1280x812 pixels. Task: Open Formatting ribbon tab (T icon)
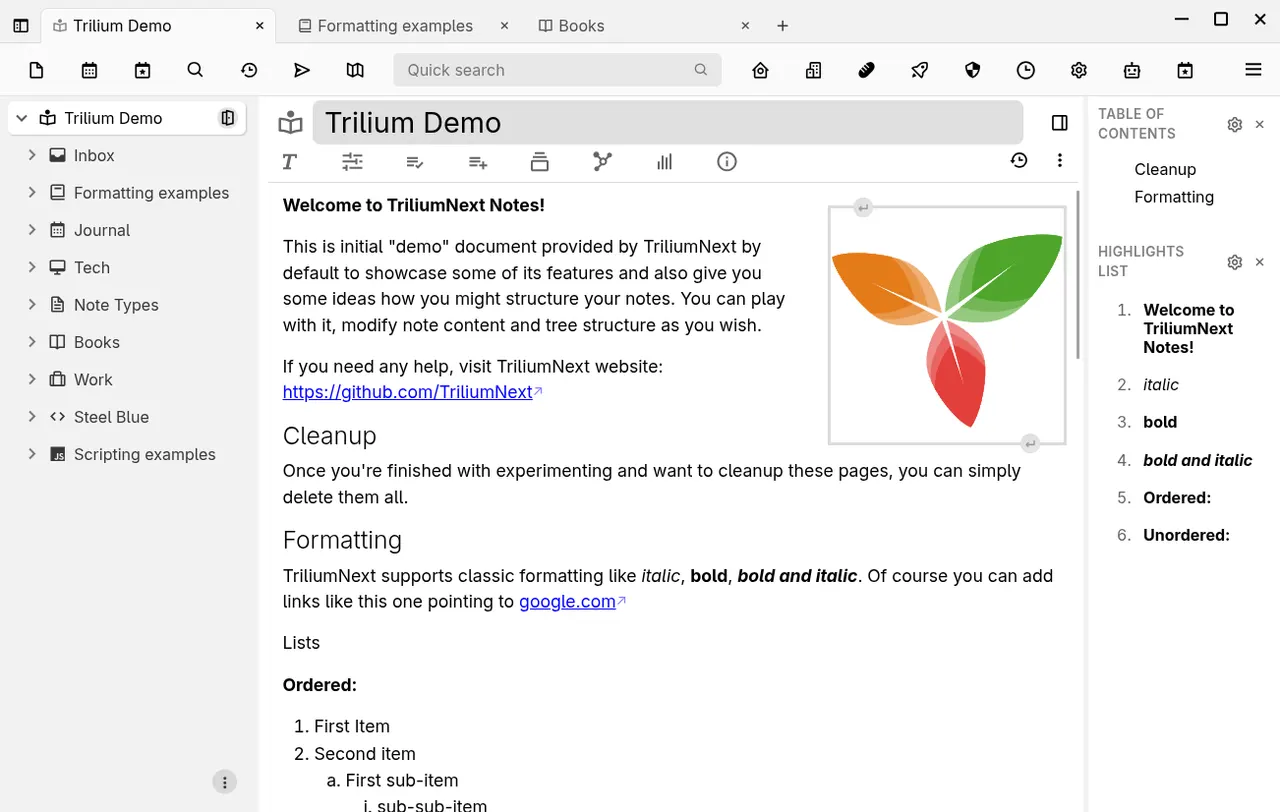pyautogui.click(x=290, y=161)
